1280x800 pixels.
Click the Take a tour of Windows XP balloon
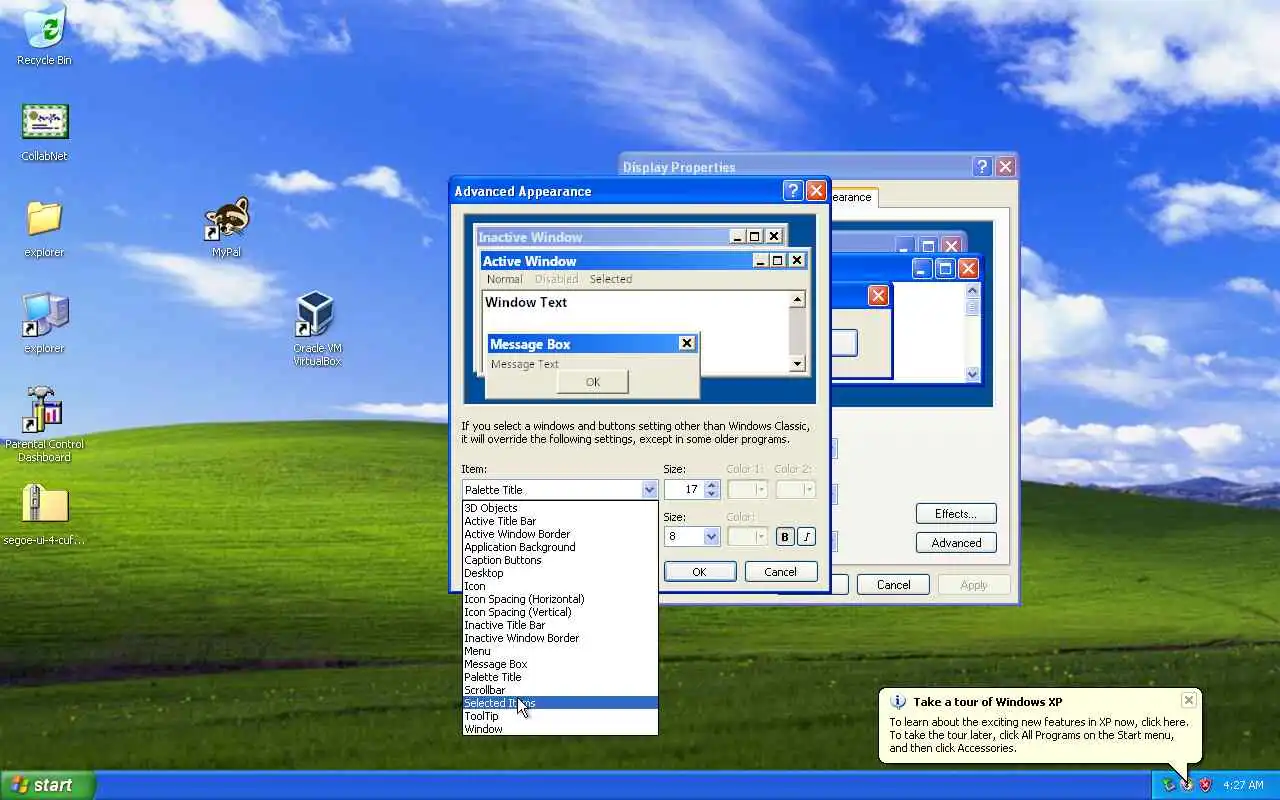pos(1040,726)
